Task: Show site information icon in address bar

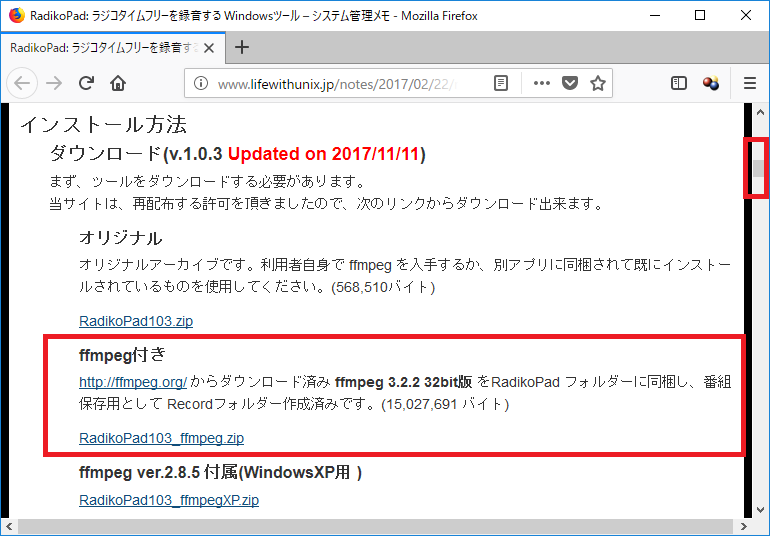Action: click(200, 83)
